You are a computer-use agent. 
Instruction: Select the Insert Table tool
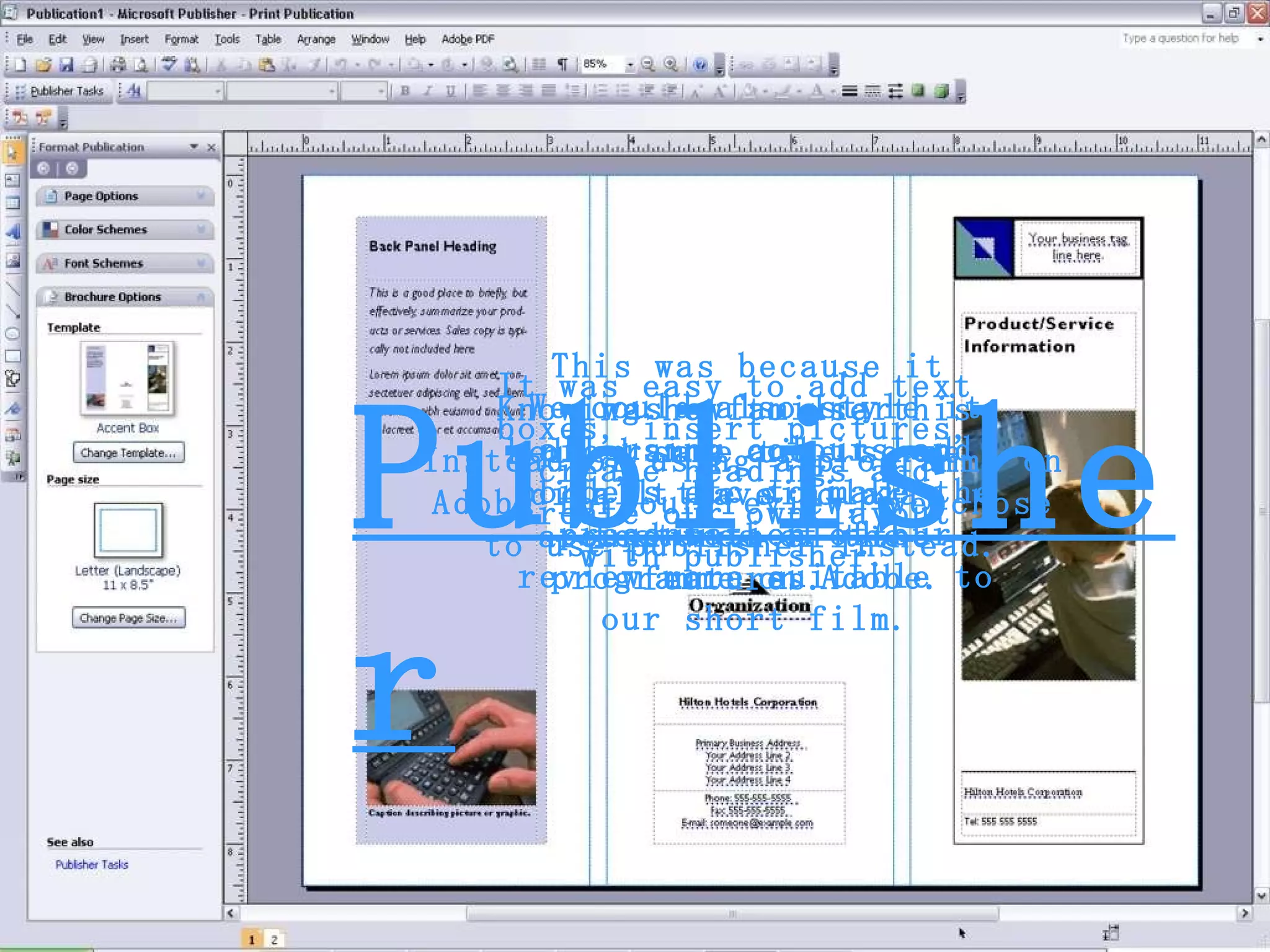tap(12, 203)
